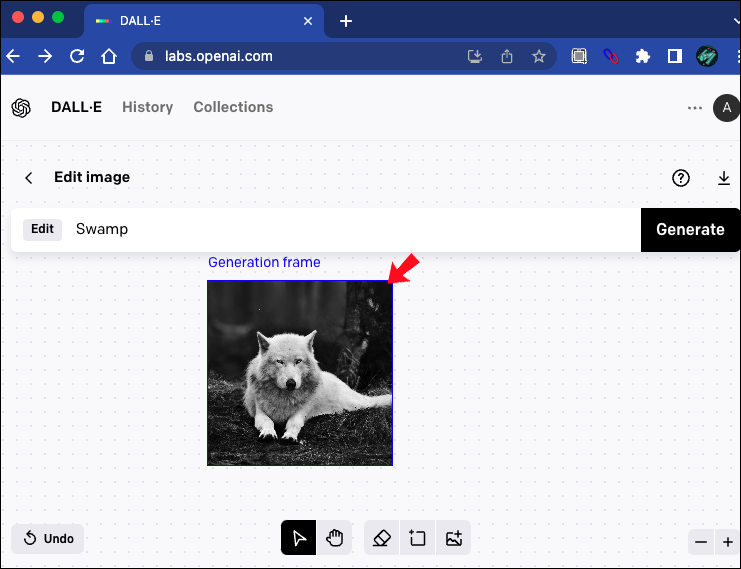Click the OpenAI logo
The image size is (741, 569).
(x=21, y=108)
